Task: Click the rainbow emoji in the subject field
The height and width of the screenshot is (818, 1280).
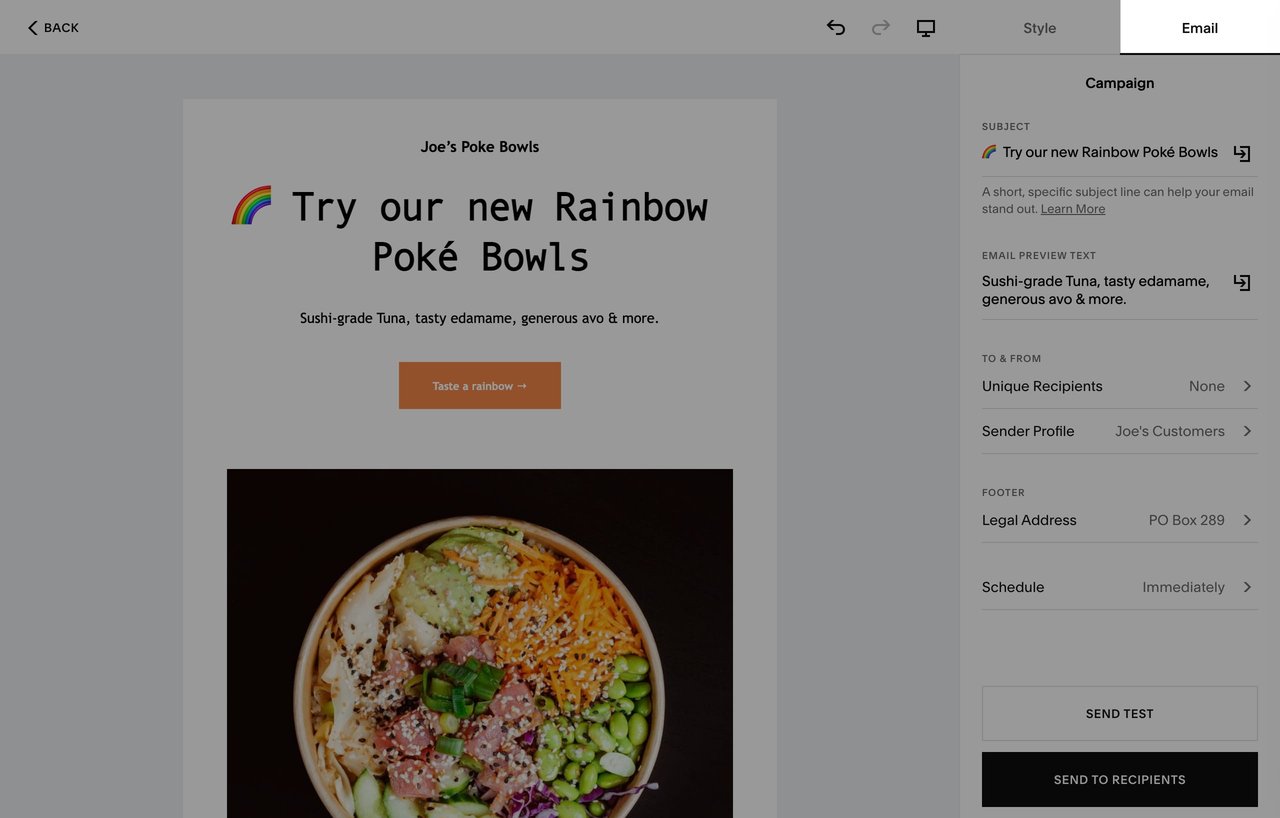Action: click(988, 151)
